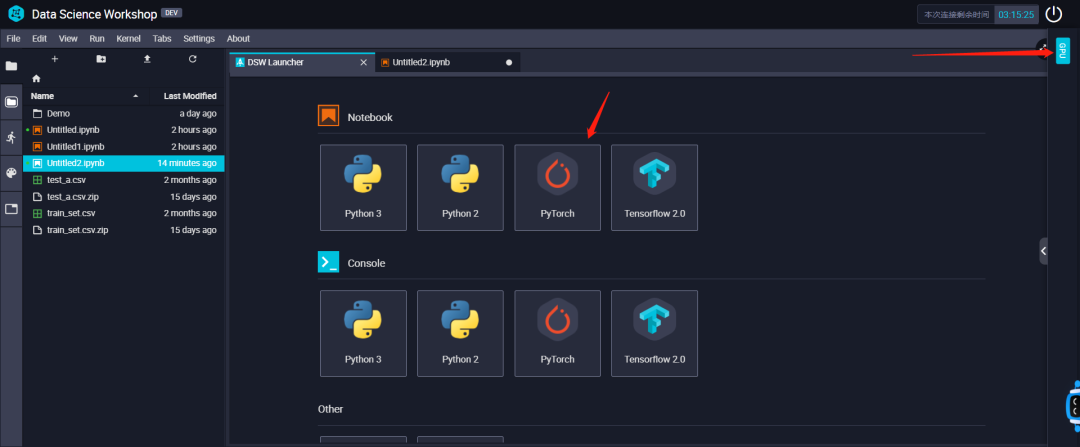
Task: Open a Tensorflow 2.0 console
Action: pyautogui.click(x=654, y=333)
